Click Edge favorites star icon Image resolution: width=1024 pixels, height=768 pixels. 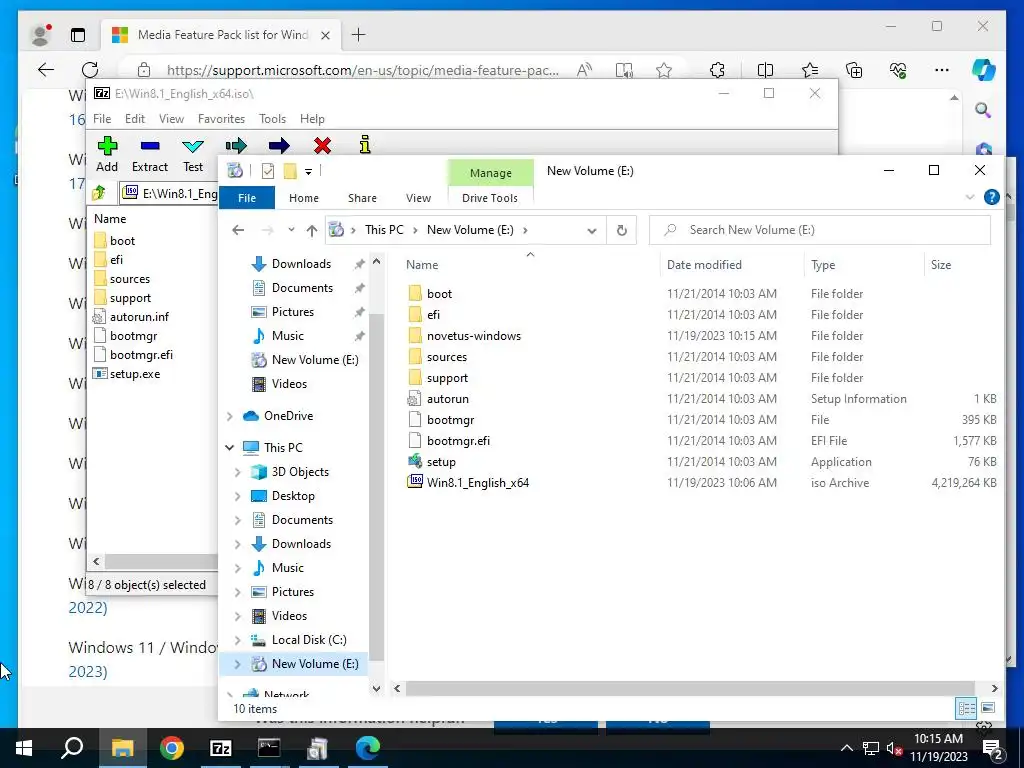664,70
